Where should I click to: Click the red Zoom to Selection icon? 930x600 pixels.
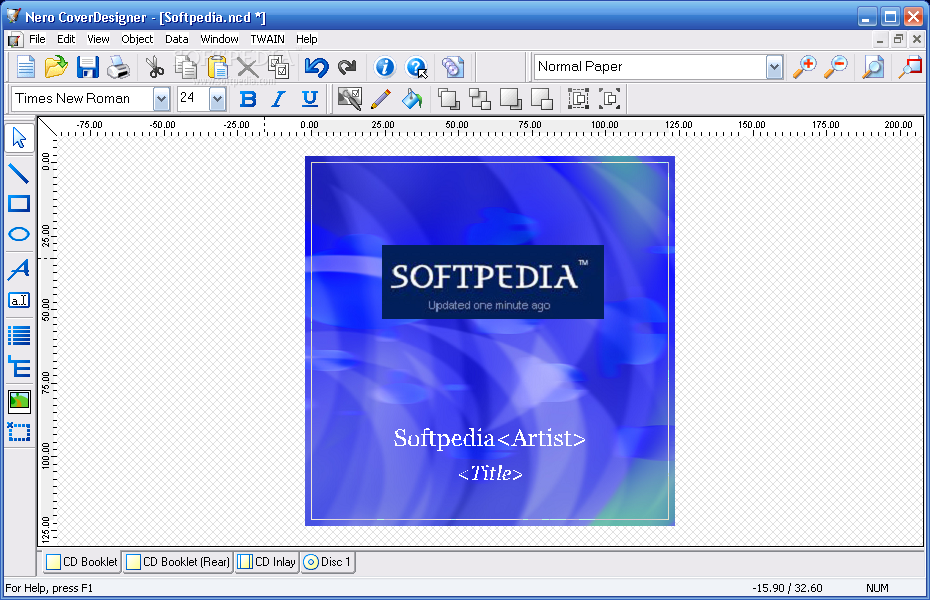tap(910, 67)
